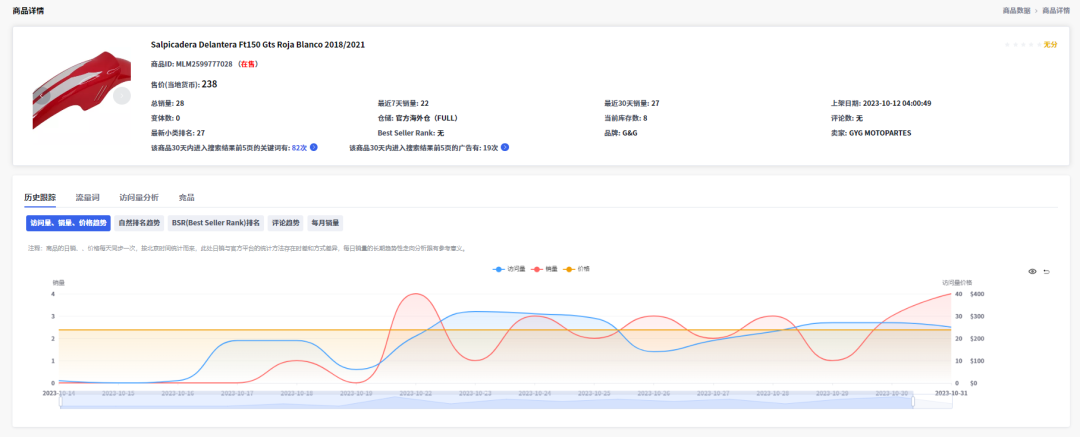Click the price value 238
1080x437 pixels.
(209, 84)
